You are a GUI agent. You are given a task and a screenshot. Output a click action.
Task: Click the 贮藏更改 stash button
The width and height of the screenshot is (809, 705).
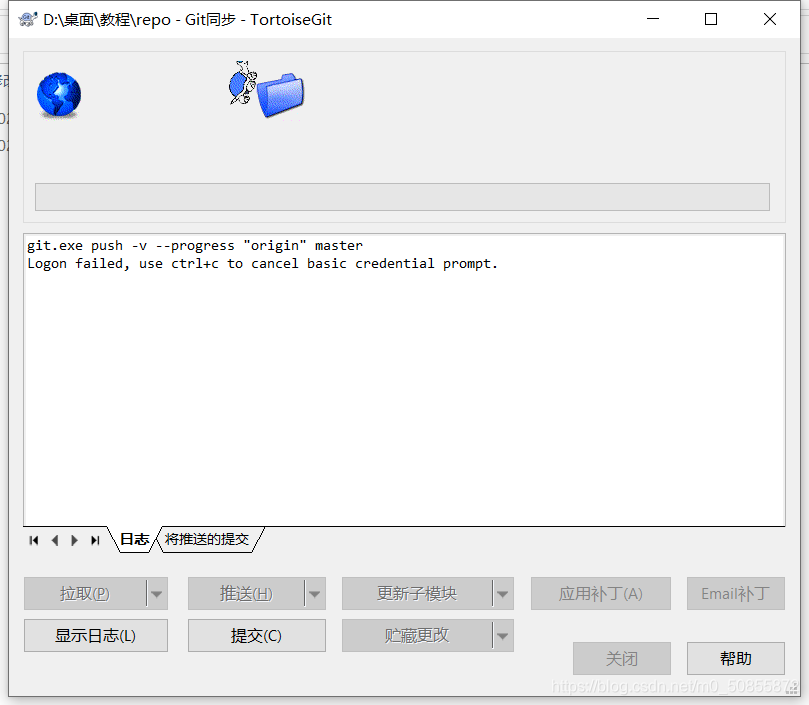(x=417, y=635)
